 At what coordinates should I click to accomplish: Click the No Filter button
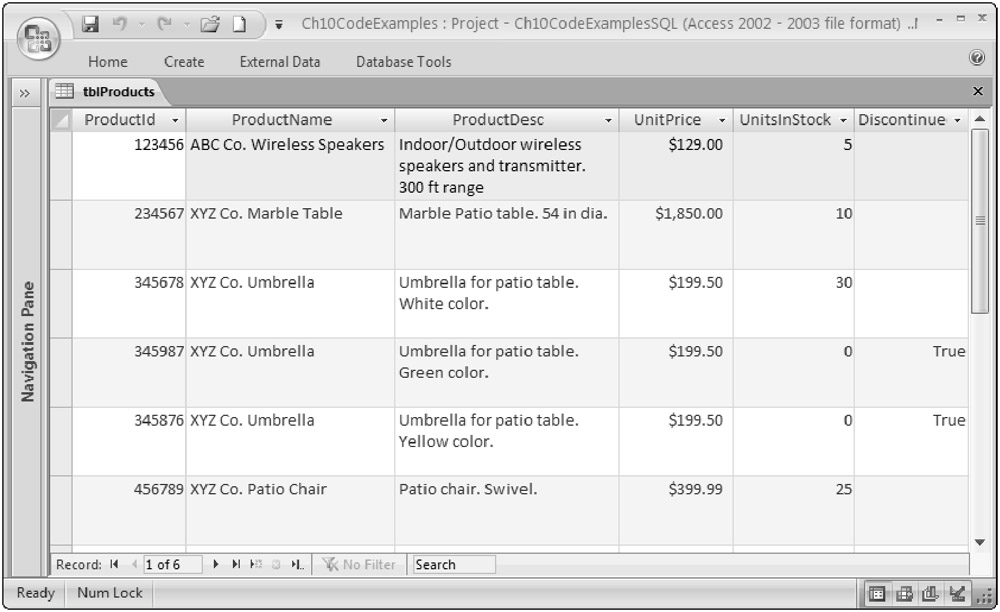point(358,565)
